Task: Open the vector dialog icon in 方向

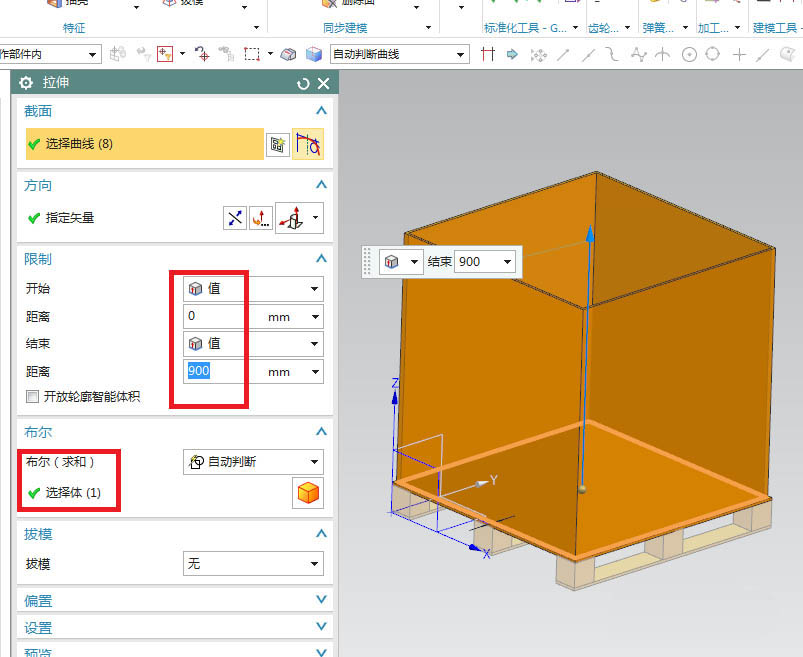Action: [x=261, y=217]
